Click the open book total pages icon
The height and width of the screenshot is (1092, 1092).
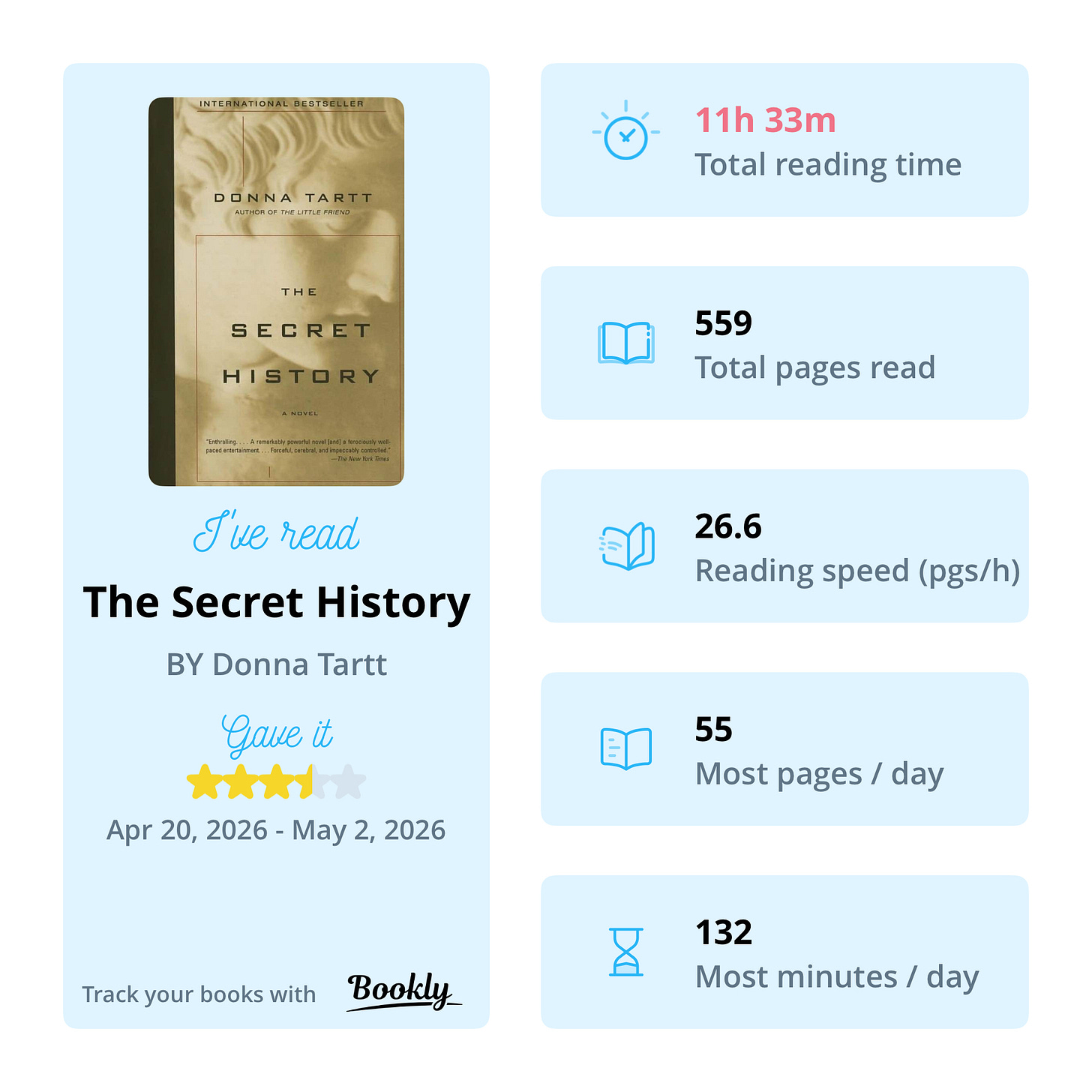click(626, 343)
